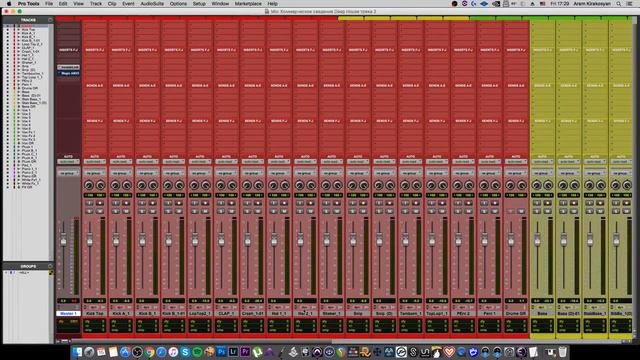This screenshot has width=640, height=360.
Task: Solo the Bass track
Action: coord(537,211)
